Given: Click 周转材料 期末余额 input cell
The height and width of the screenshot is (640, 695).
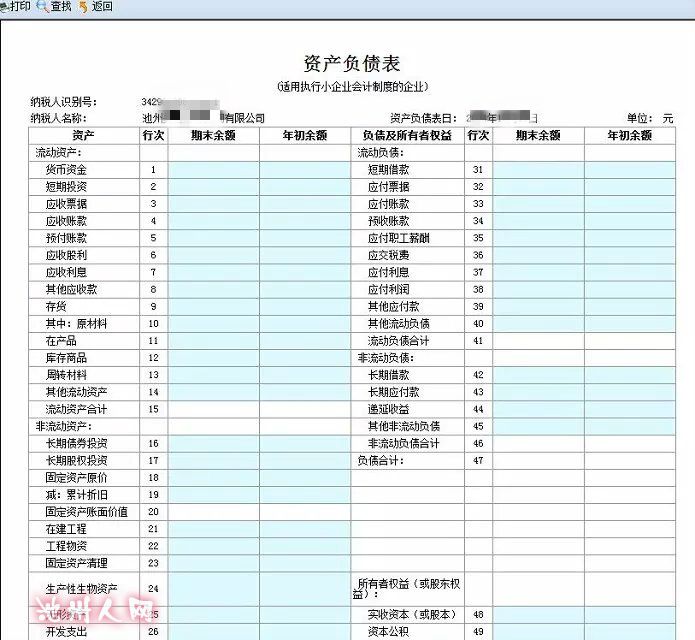Looking at the screenshot, I should (x=214, y=375).
